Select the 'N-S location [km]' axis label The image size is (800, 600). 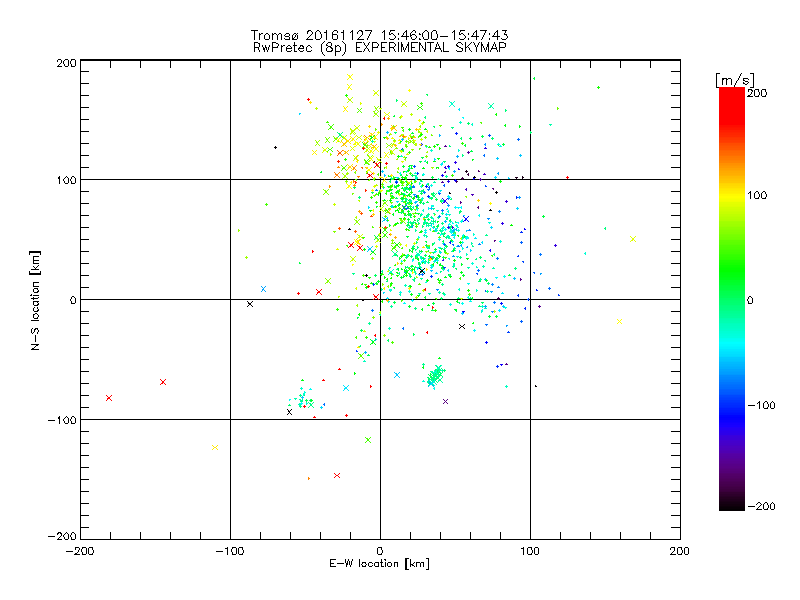click(x=35, y=300)
